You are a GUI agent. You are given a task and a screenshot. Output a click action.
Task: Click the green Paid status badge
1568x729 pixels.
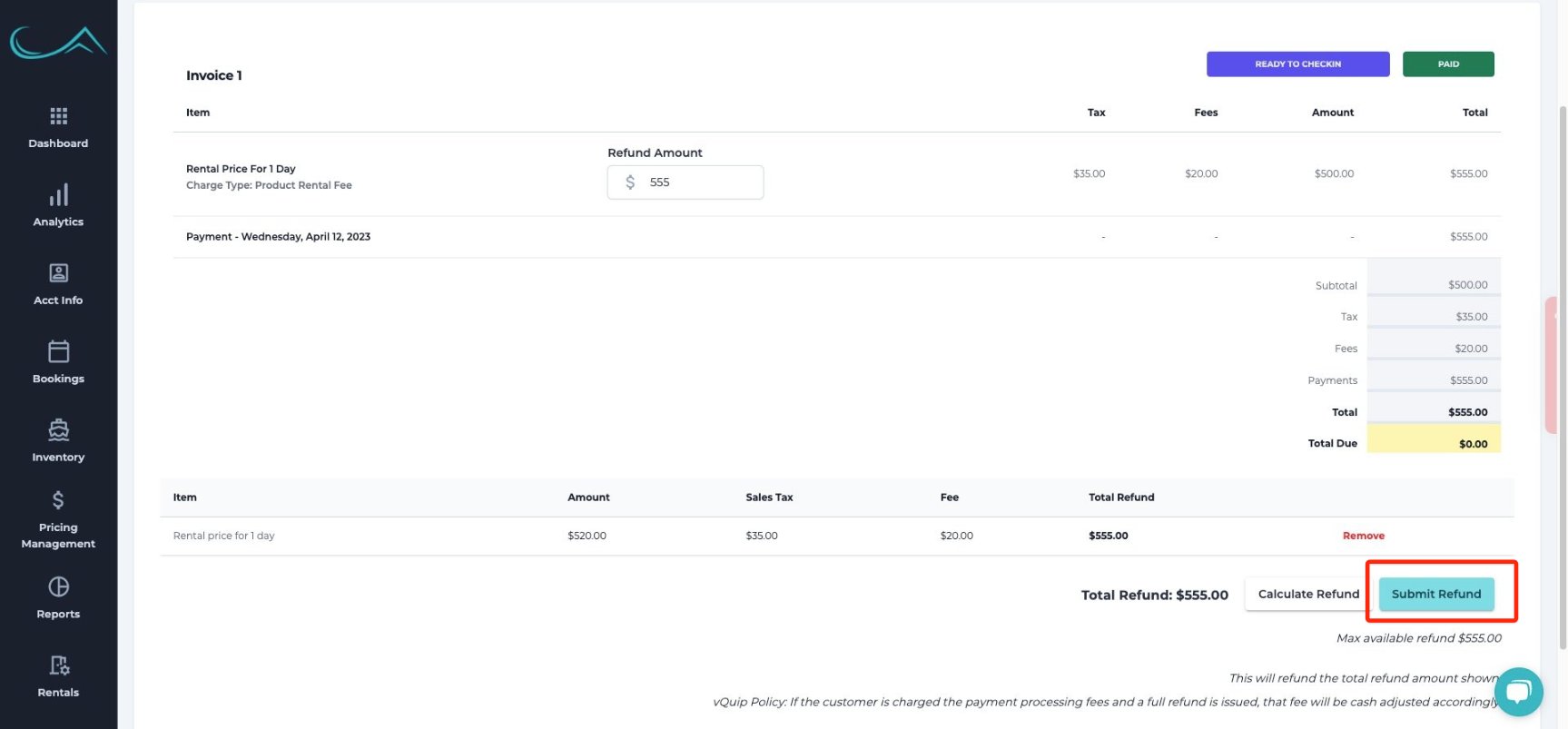coord(1447,64)
